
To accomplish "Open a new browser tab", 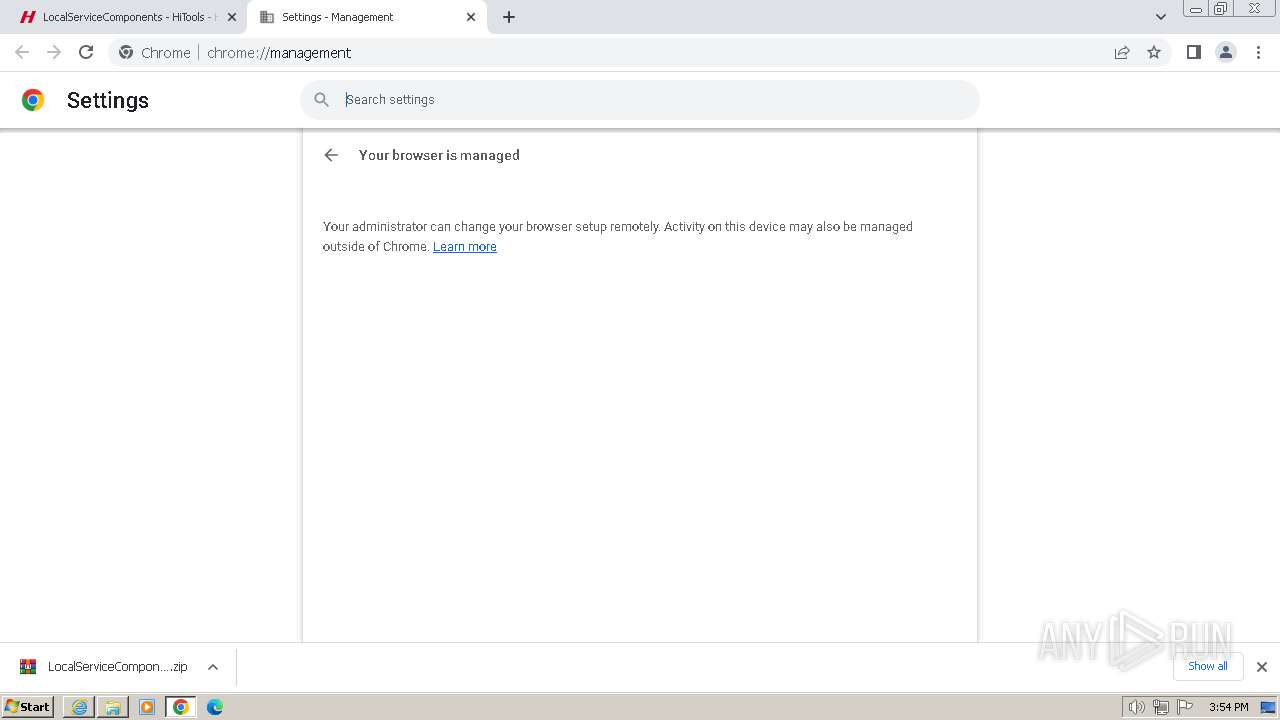I will pos(509,17).
